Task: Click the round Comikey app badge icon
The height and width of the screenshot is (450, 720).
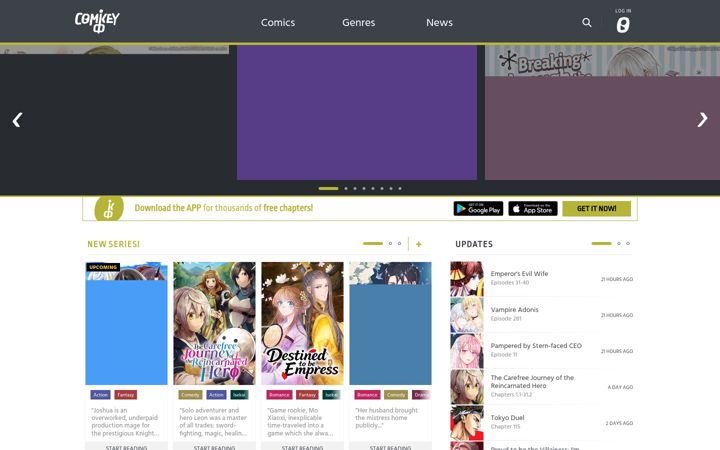Action: coord(109,208)
